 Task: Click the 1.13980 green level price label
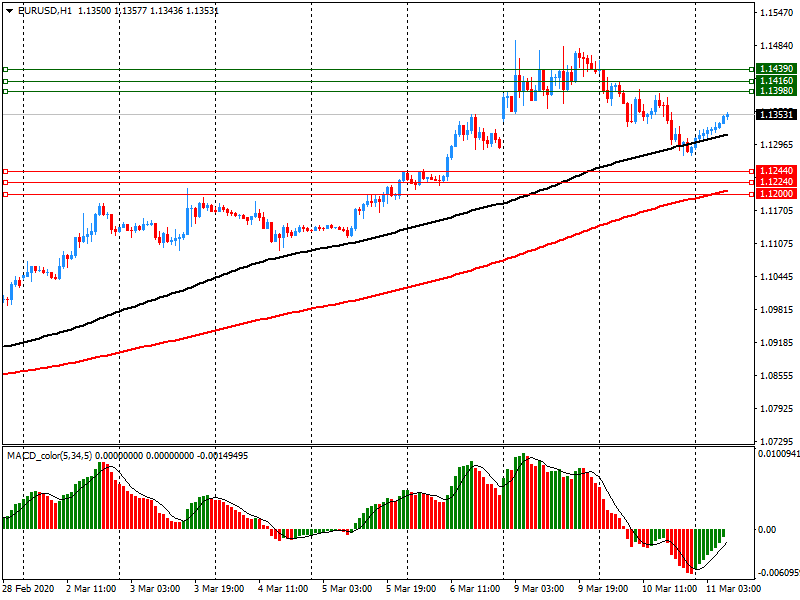pos(776,91)
